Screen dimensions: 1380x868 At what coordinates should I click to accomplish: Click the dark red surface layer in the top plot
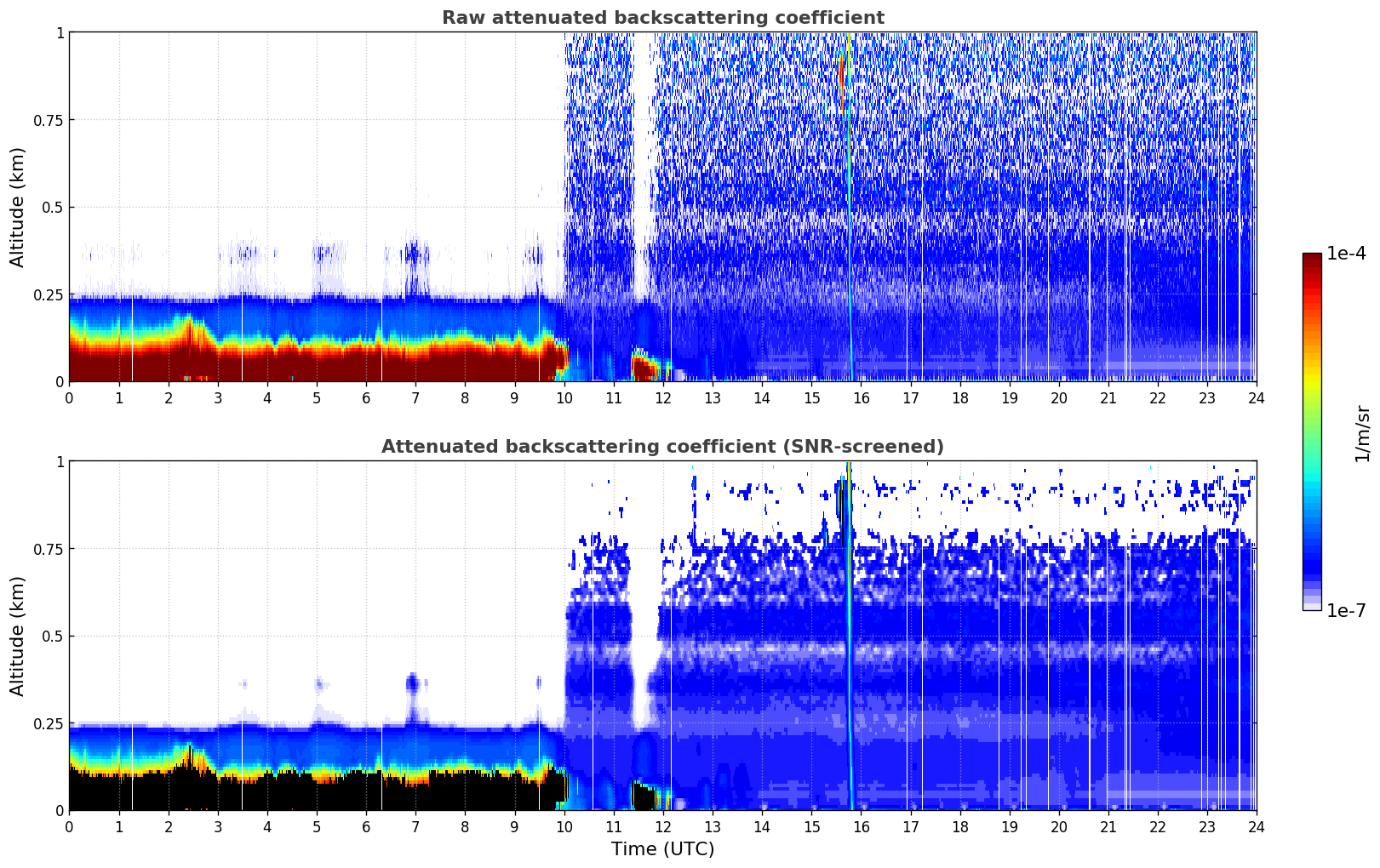coord(298,364)
